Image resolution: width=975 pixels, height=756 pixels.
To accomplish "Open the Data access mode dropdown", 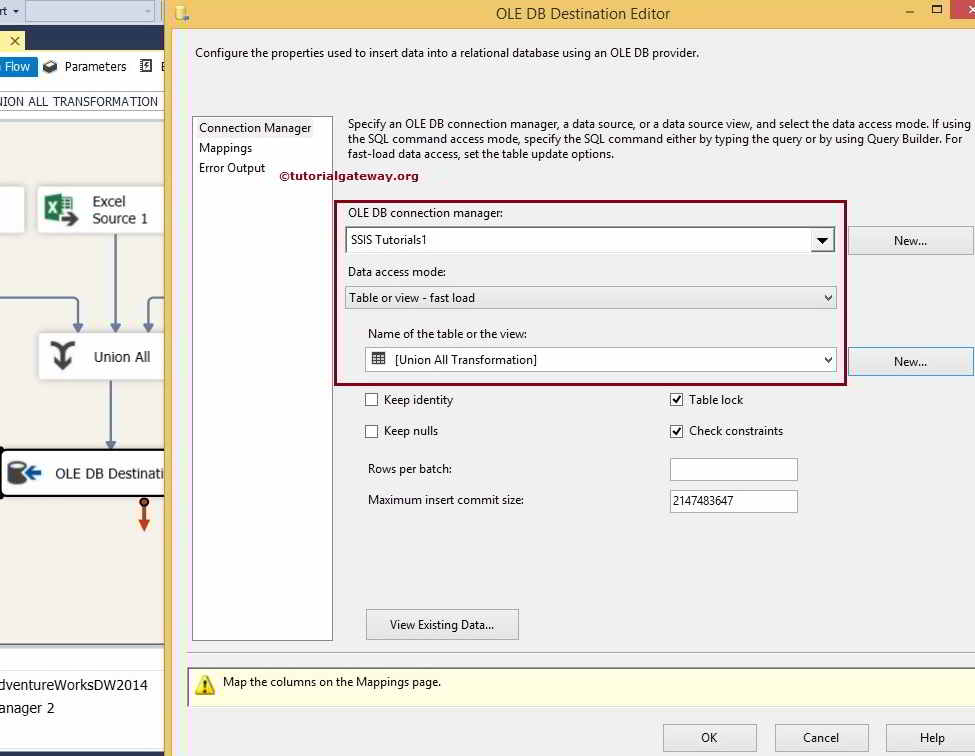I will click(827, 297).
